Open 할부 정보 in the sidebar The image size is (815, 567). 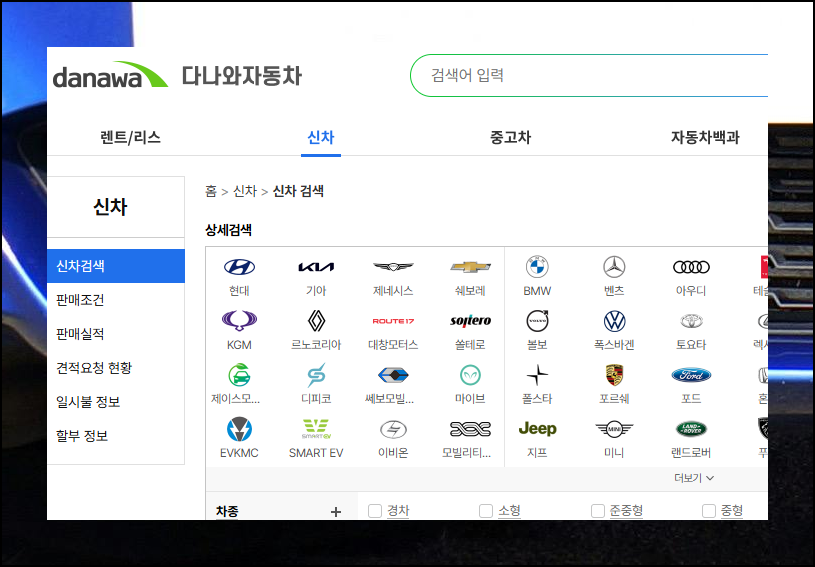pyautogui.click(x=82, y=436)
